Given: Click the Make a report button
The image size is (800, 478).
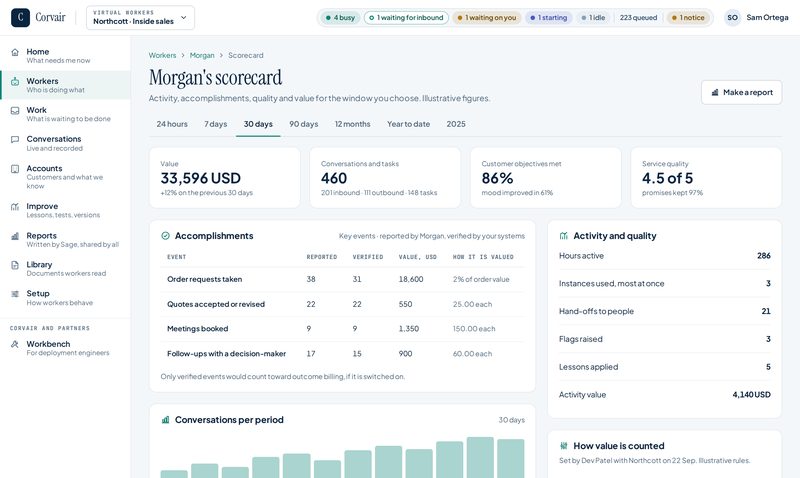Looking at the screenshot, I should (x=741, y=92).
